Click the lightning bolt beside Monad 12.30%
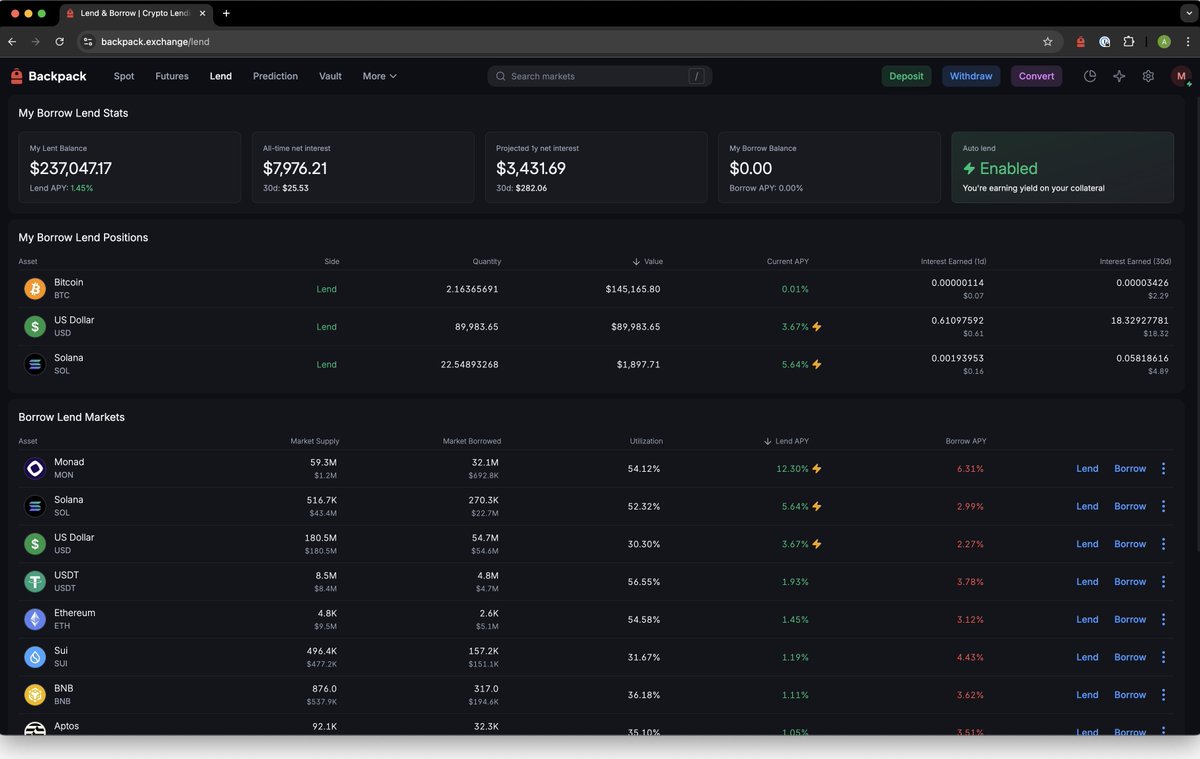 click(x=817, y=468)
